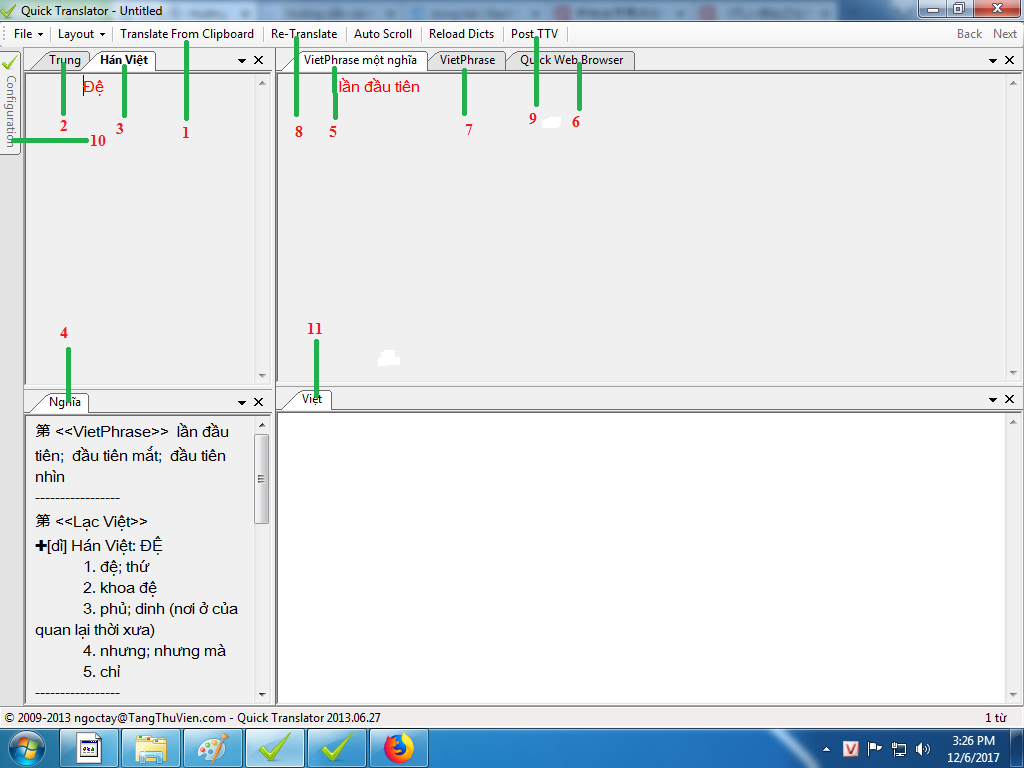Open the Nghĩa panel dropdown arrow
The image size is (1024, 768).
[242, 402]
